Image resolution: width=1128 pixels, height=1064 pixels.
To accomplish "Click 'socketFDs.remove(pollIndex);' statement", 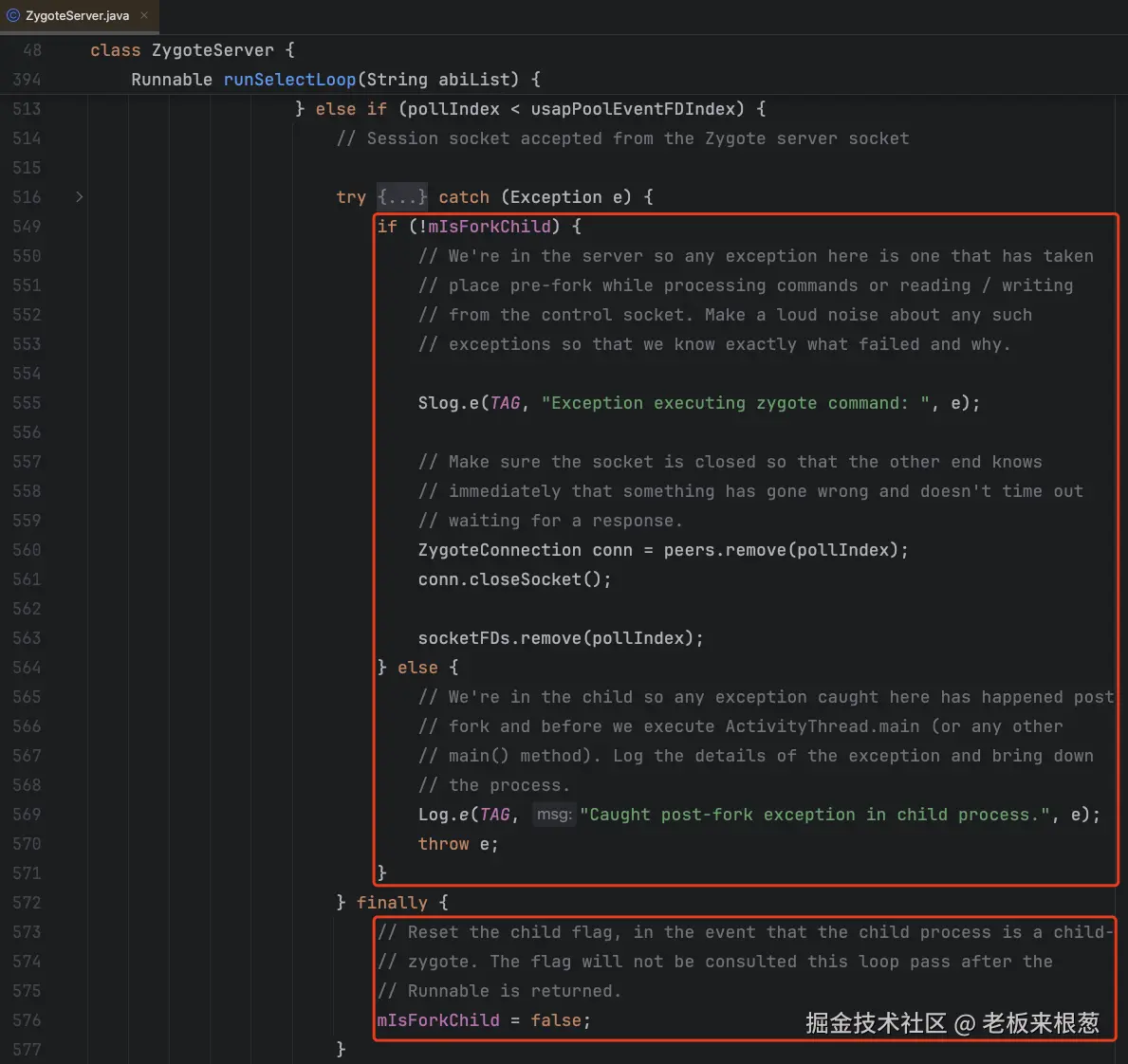I will click(561, 638).
